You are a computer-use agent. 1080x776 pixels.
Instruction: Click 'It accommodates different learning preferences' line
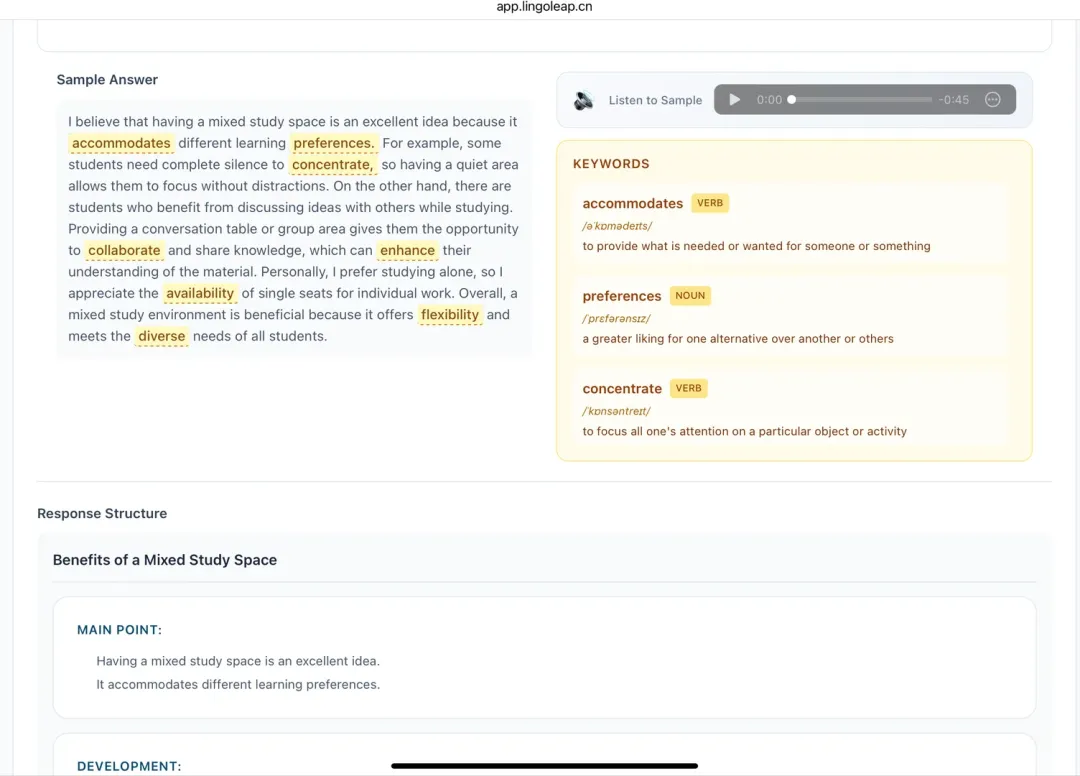pos(238,684)
